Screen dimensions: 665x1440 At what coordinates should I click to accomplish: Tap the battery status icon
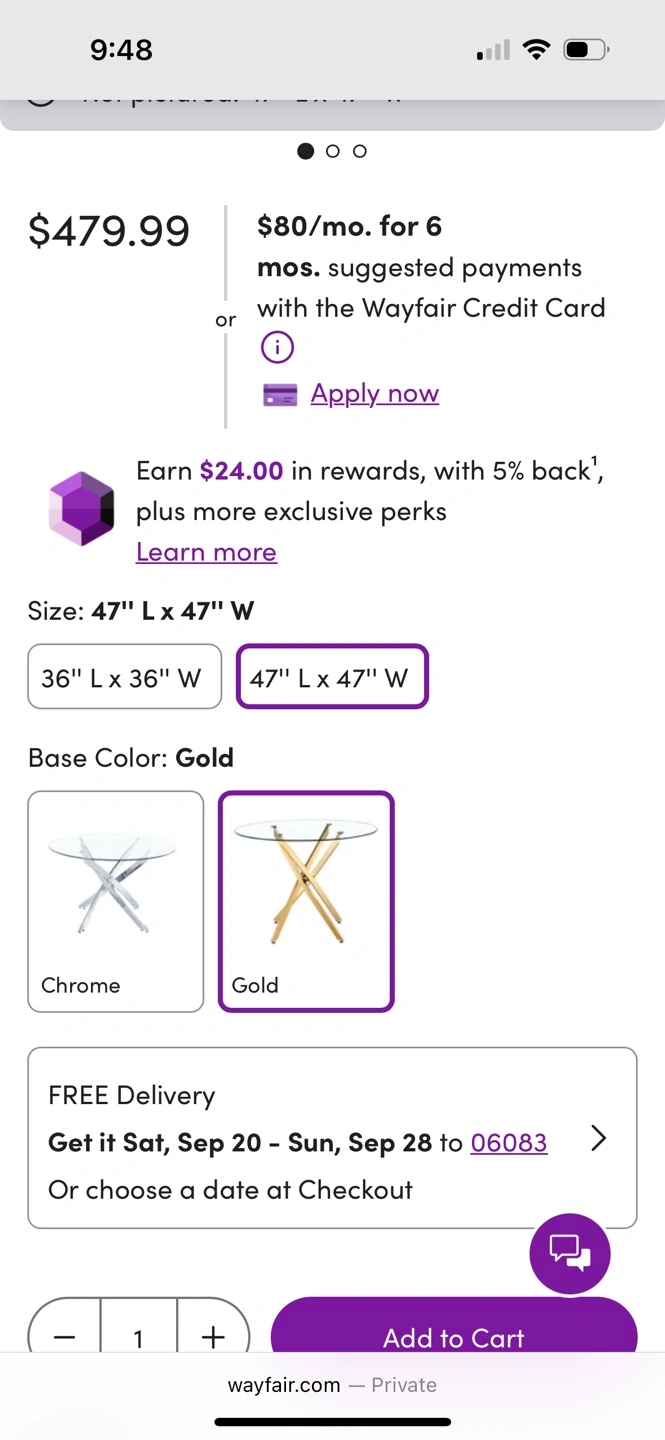tap(585, 49)
